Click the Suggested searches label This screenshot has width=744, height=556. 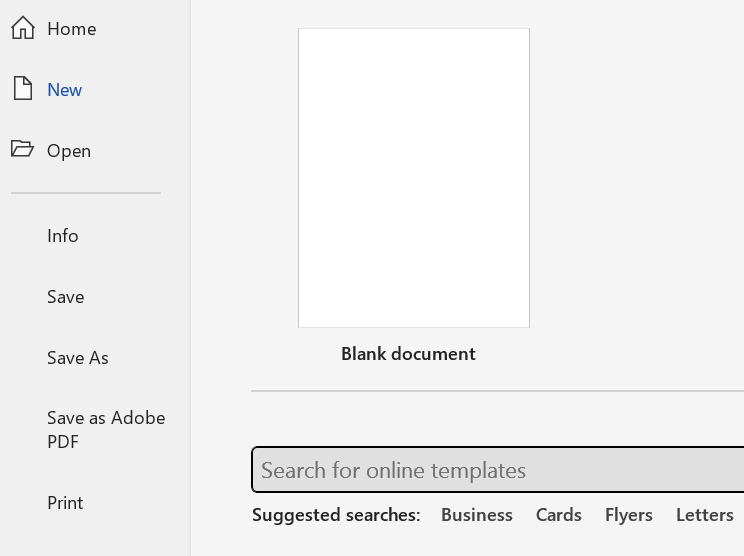click(x=336, y=515)
